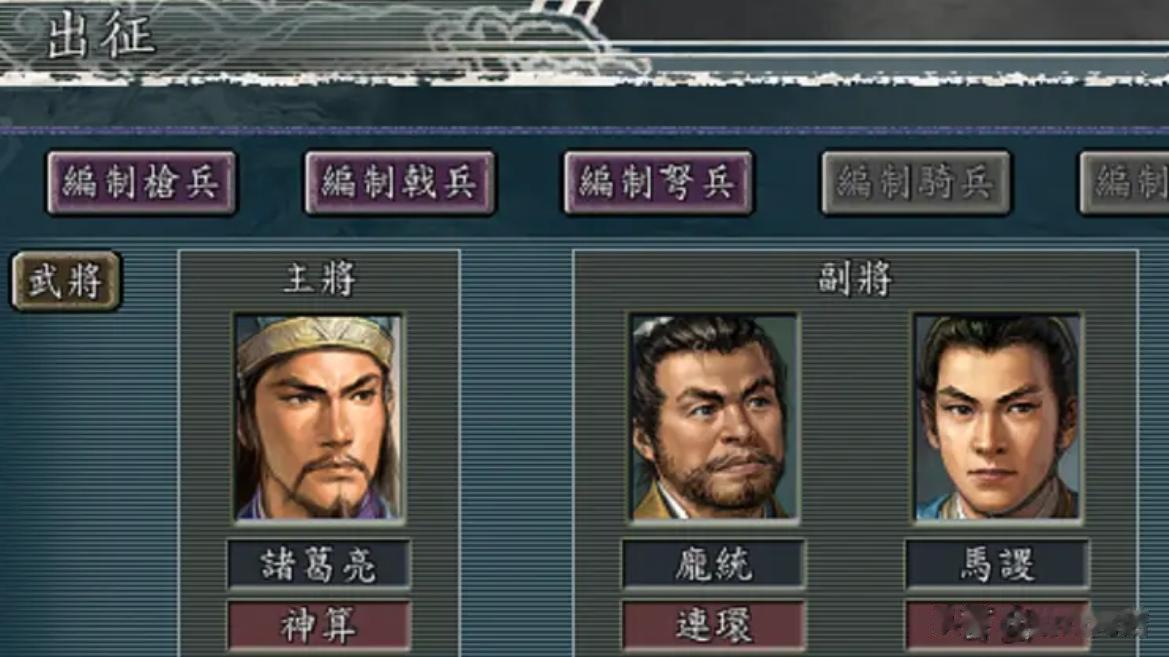The image size is (1169, 657).
Task: Click the 副將 deputy general header
Action: coord(855,280)
